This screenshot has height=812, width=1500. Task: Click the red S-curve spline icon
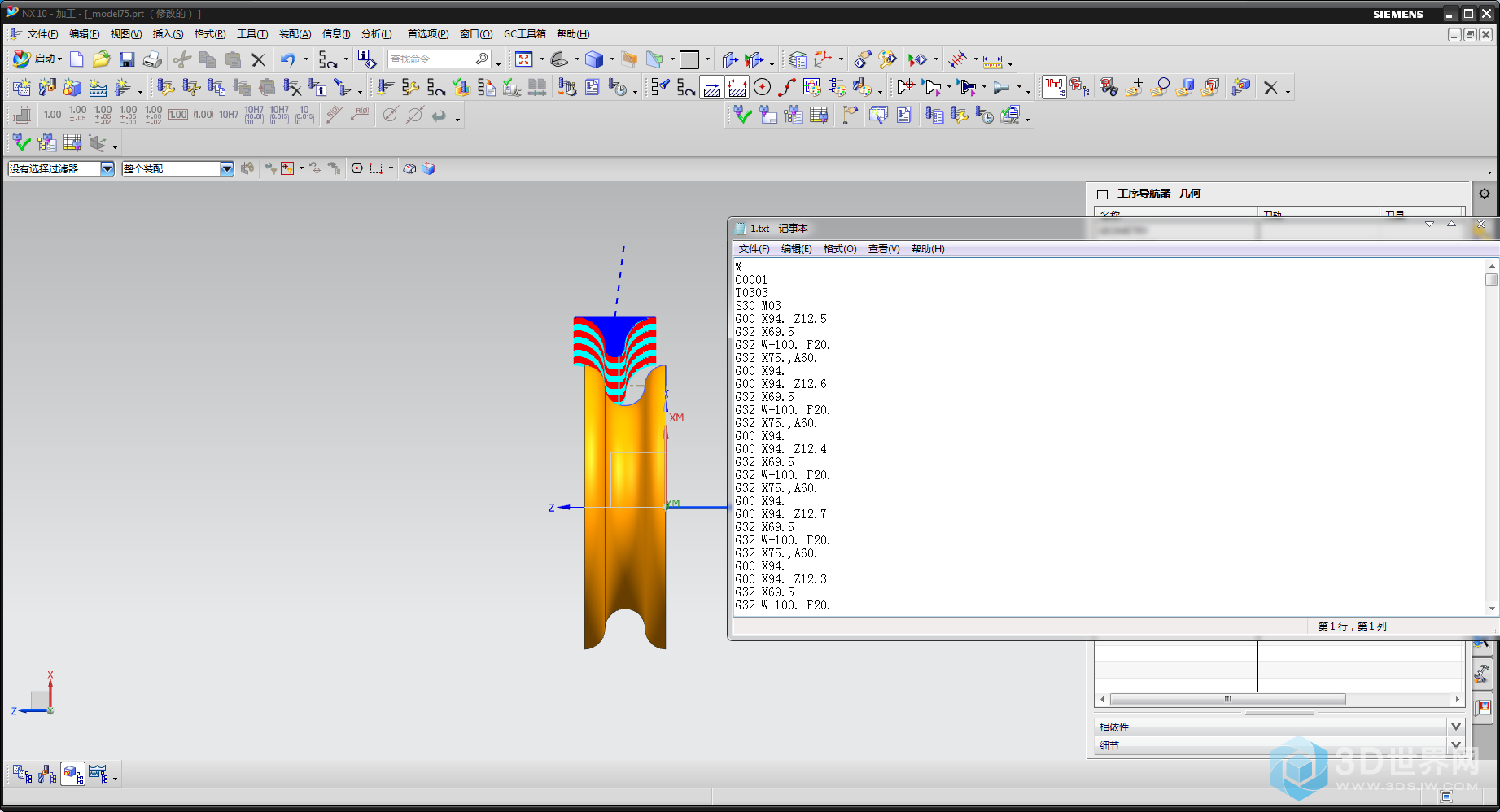[x=787, y=87]
